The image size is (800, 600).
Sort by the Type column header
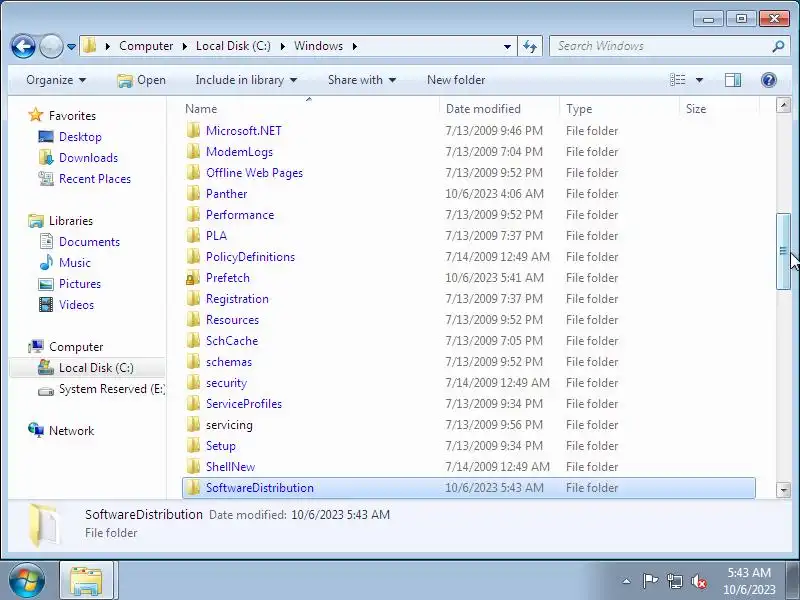tap(579, 109)
